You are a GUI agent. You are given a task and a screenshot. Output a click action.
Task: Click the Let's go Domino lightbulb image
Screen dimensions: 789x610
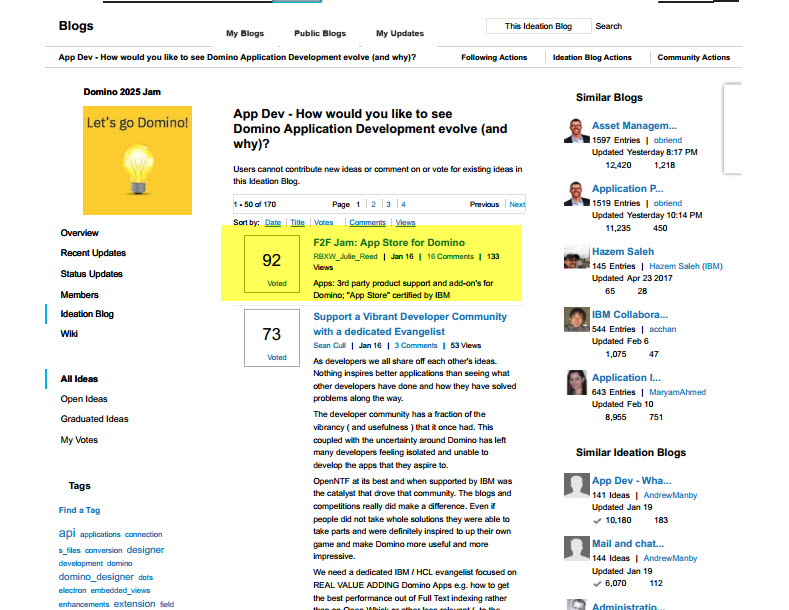(137, 161)
